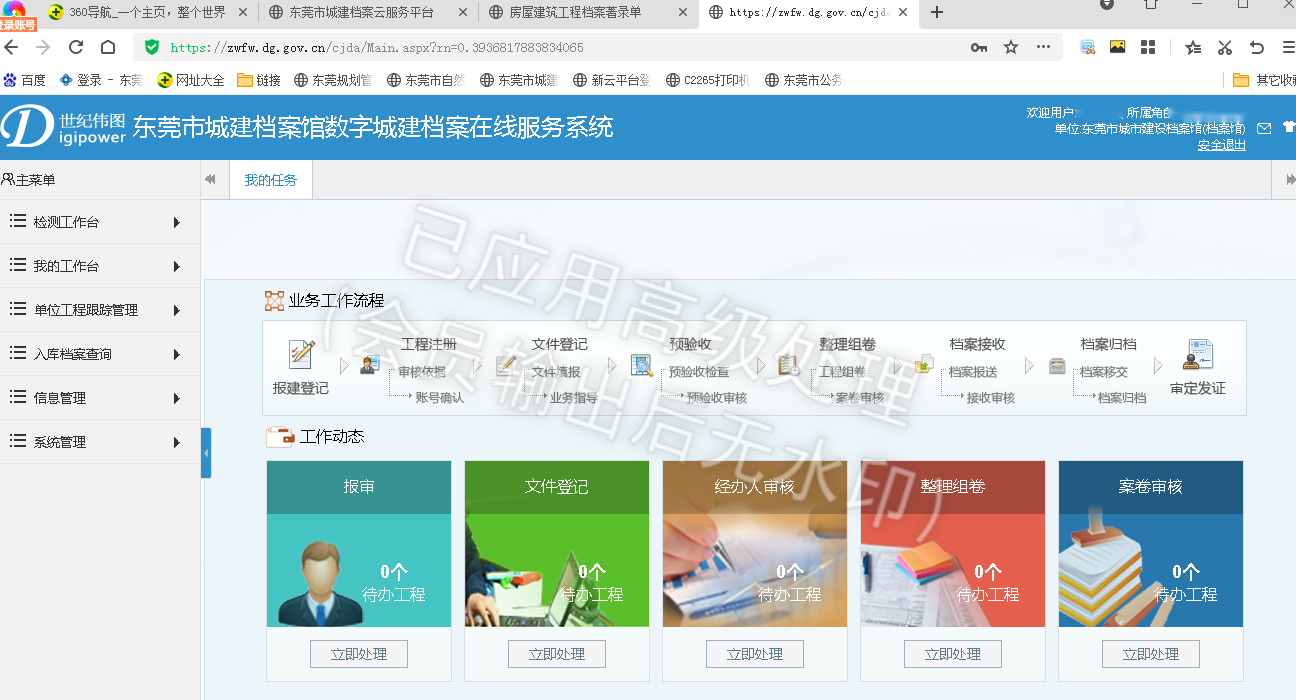Click 立即处理 under 案卷审核 card

point(1151,654)
